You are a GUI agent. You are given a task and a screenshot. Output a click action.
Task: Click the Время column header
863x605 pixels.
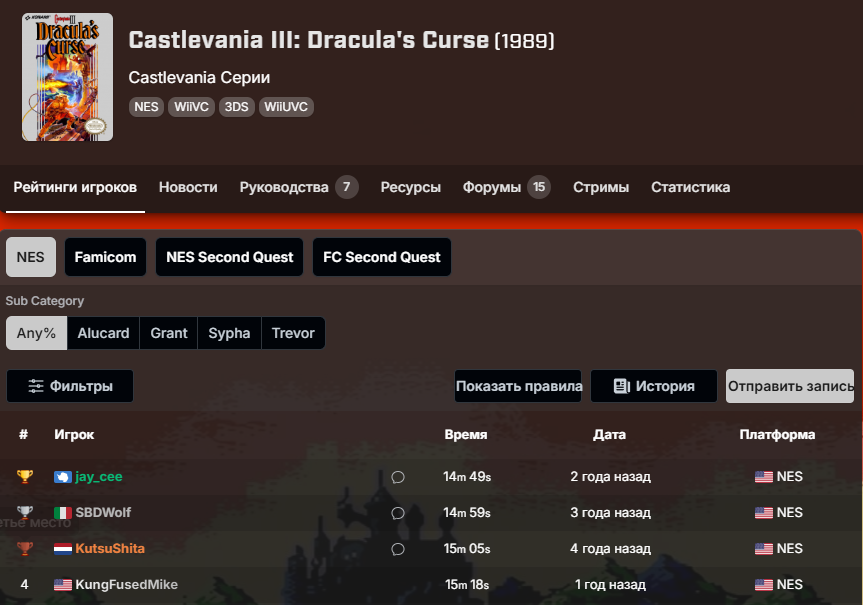466,435
